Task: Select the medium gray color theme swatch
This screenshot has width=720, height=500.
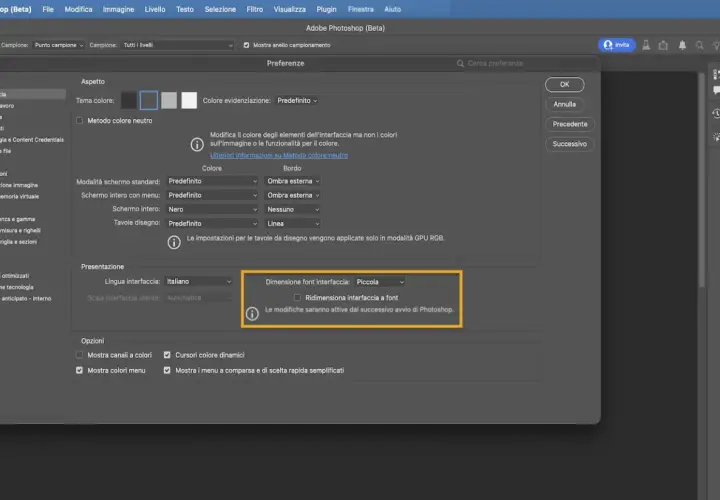Action: coord(169,100)
